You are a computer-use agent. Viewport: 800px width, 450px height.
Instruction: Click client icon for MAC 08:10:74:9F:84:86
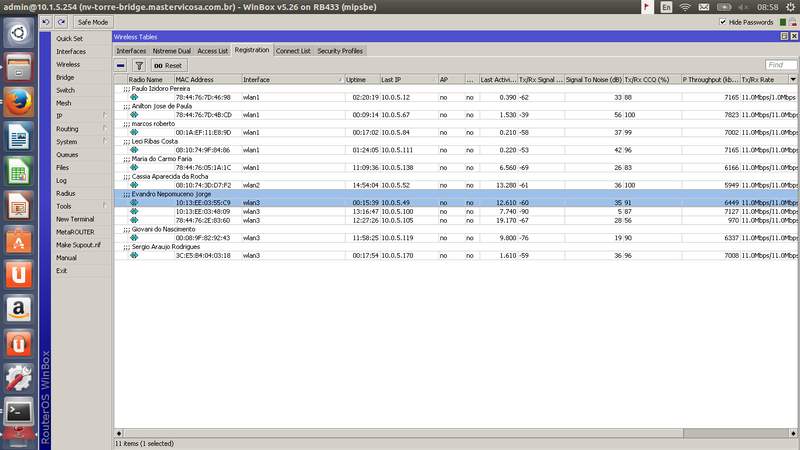click(134, 150)
